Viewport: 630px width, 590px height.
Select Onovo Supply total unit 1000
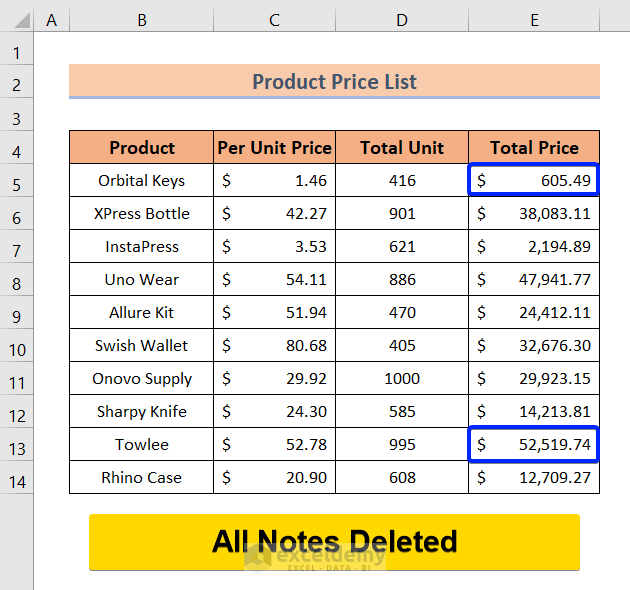[x=401, y=379]
